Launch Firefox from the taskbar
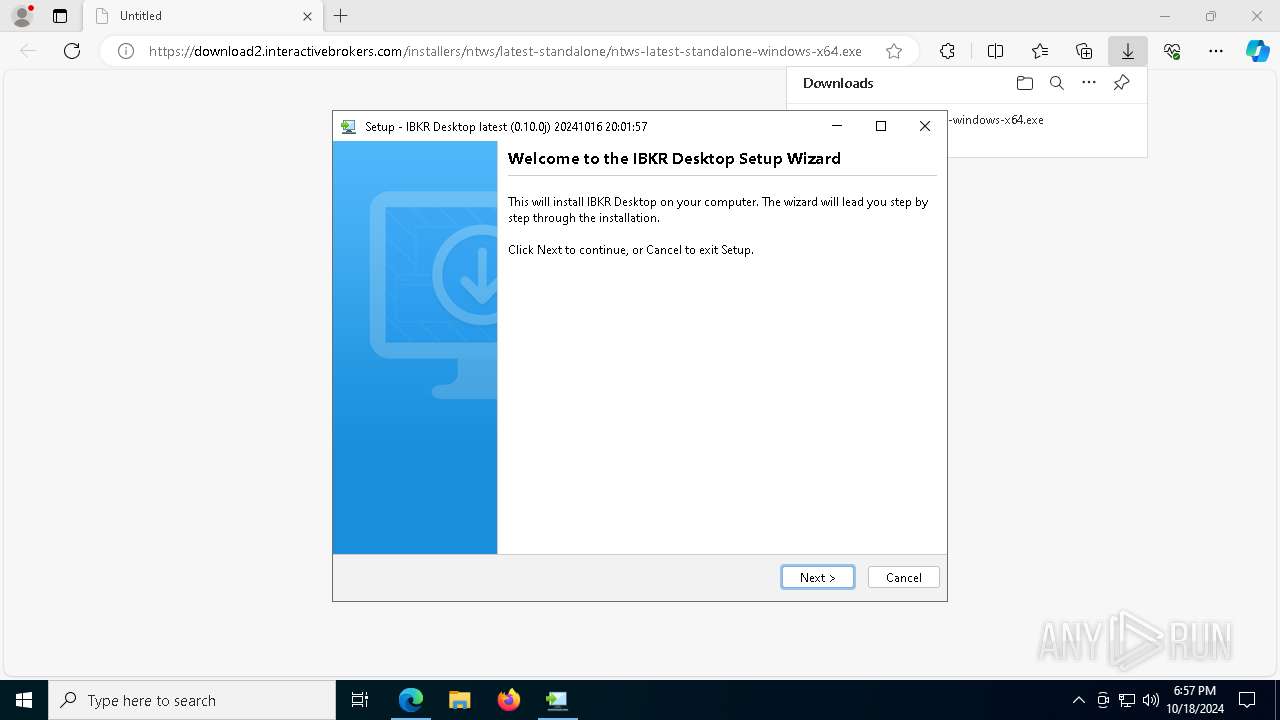The height and width of the screenshot is (720, 1280). [x=509, y=700]
